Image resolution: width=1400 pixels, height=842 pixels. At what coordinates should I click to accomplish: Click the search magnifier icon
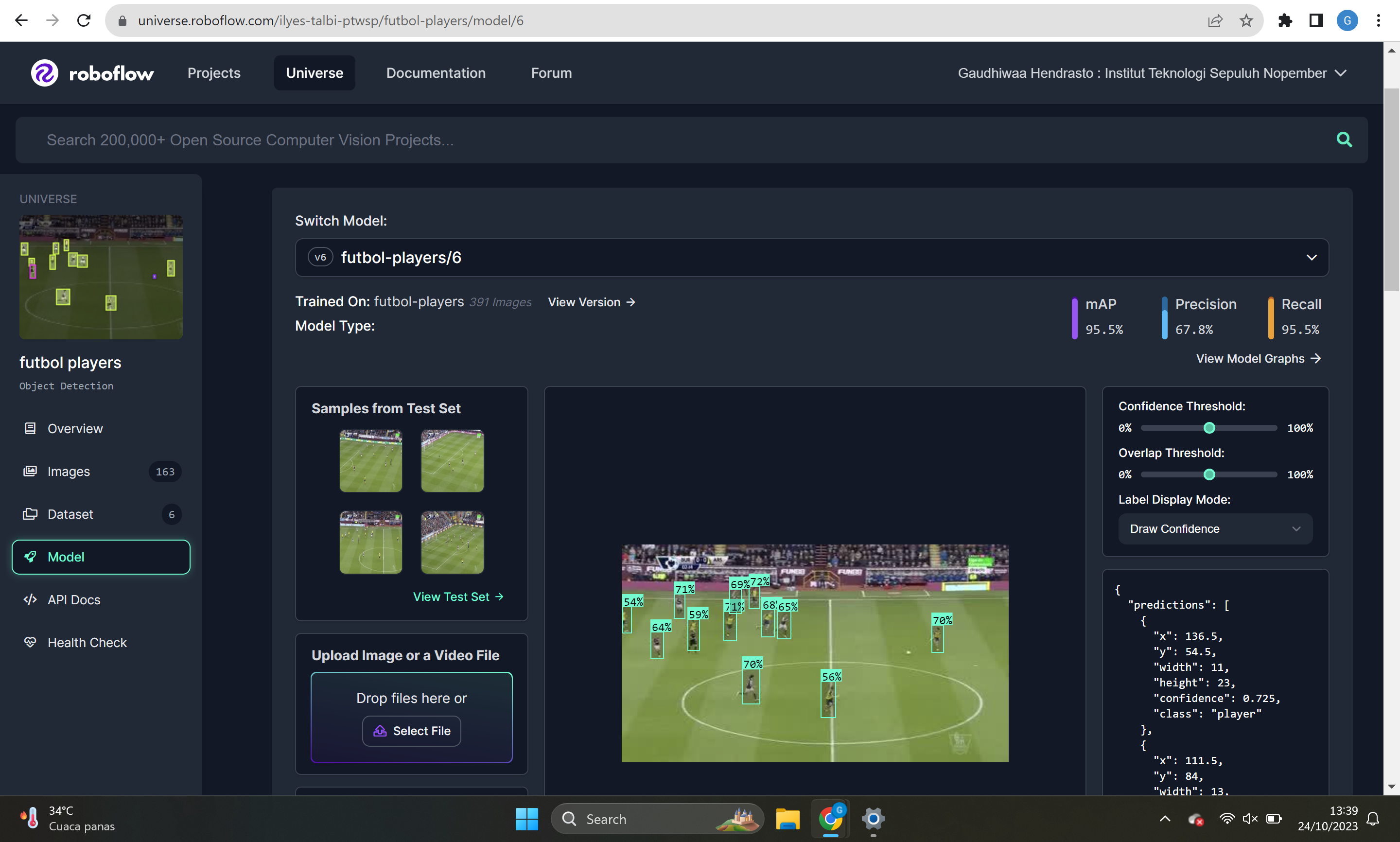coord(1344,140)
